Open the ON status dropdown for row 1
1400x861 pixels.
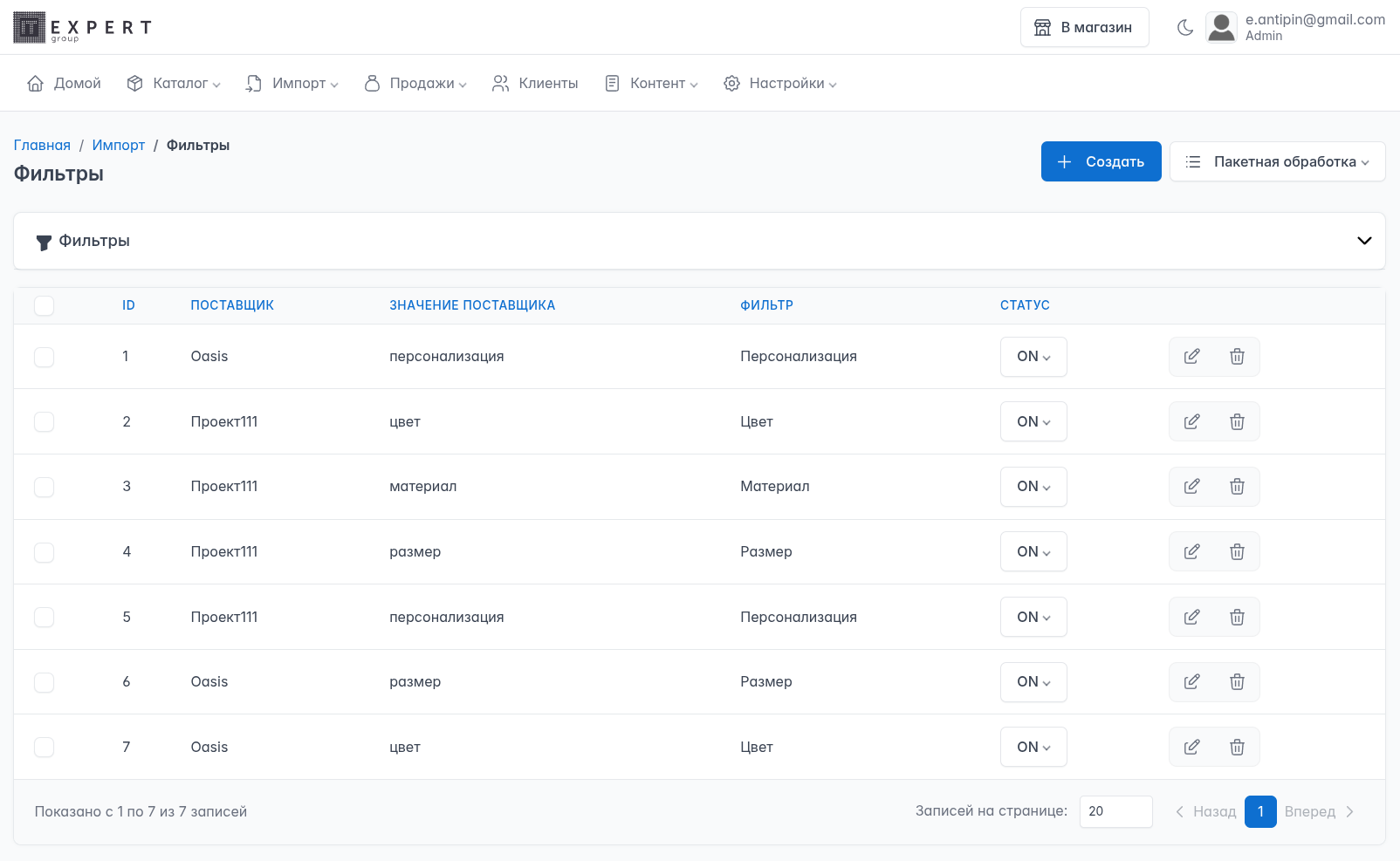(1033, 357)
